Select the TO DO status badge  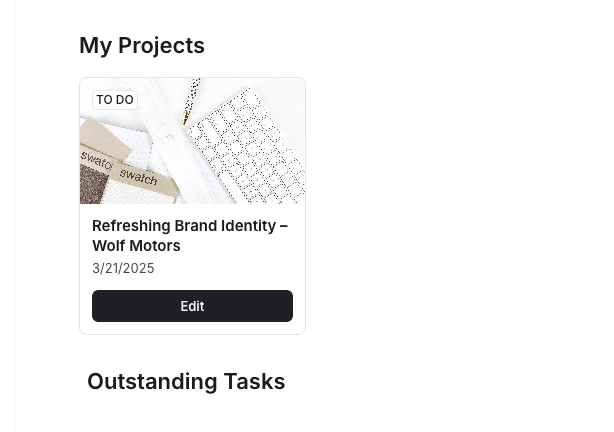click(x=115, y=100)
